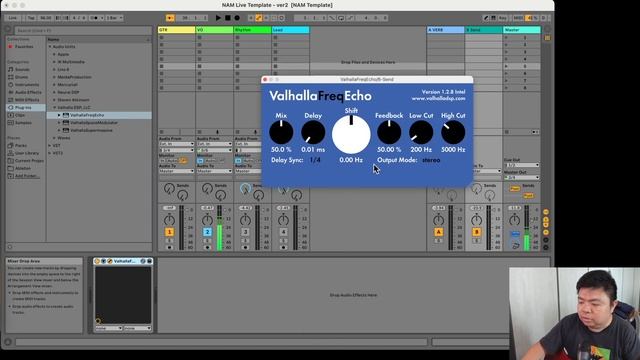This screenshot has height=360, width=640.
Task: Open the Instruments browser category
Action: (x=27, y=84)
